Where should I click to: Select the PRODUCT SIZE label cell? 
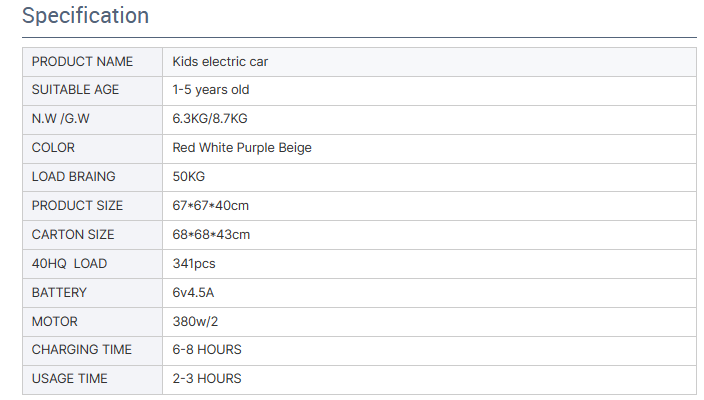tap(92, 206)
